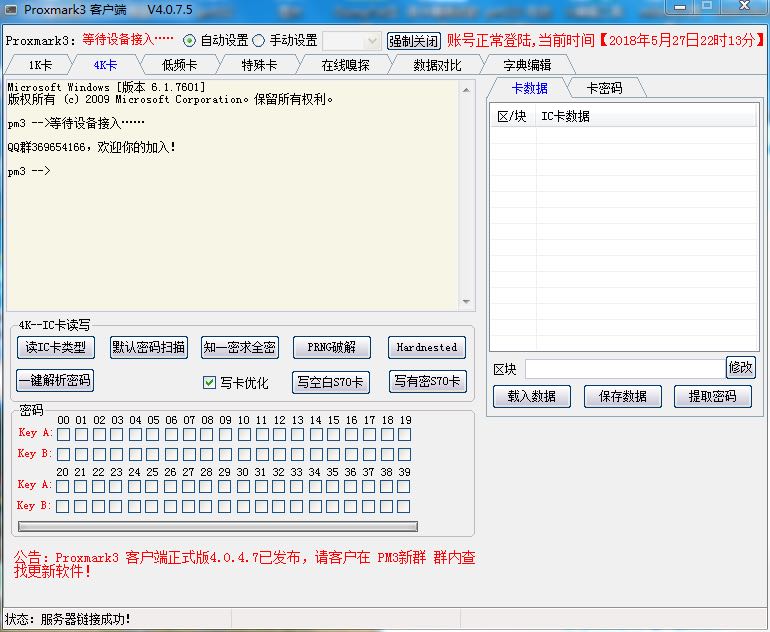Minimize the Proxmark3 window
770x632 pixels.
point(680,6)
